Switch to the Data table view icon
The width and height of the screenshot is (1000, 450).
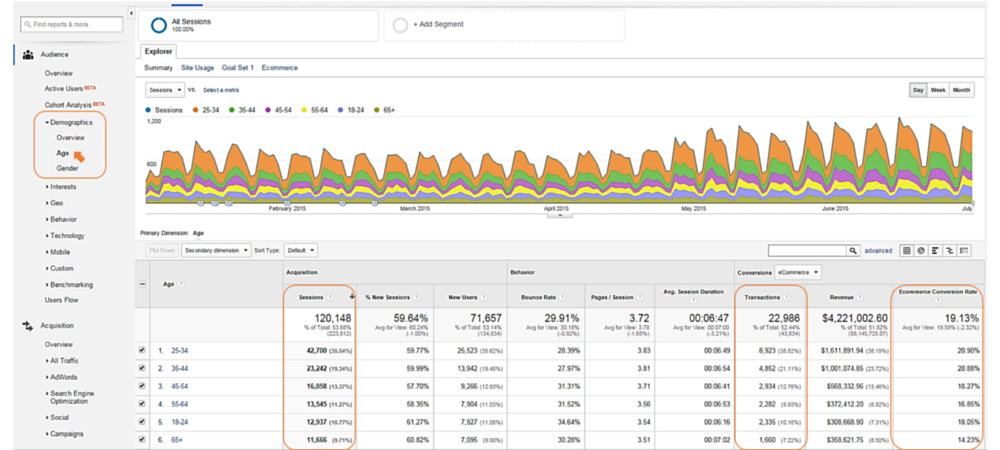(x=906, y=251)
